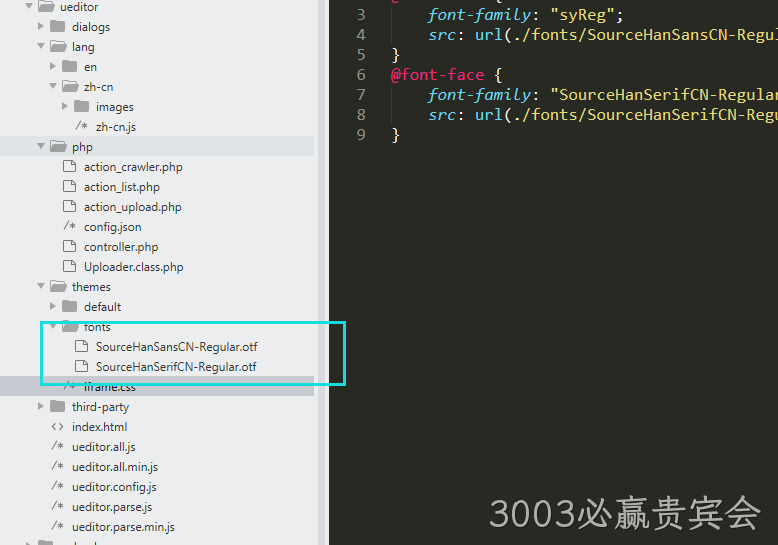
Task: Collapse the themes folder arrow
Action: (x=41, y=286)
